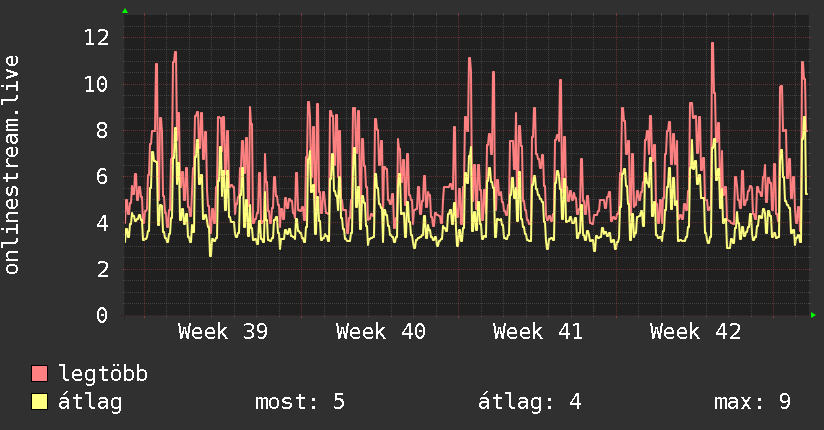Click the y-axis label 6
The height and width of the screenshot is (430, 824).
pyautogui.click(x=102, y=176)
